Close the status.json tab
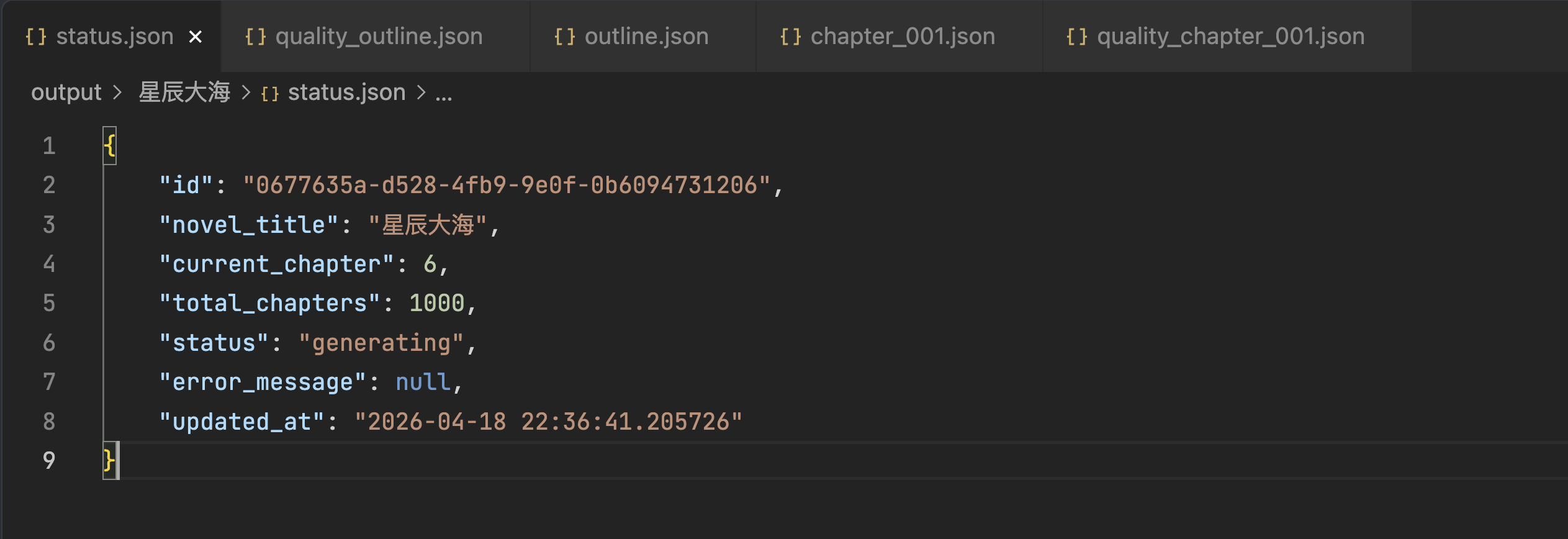The image size is (1568, 539). coord(196,37)
